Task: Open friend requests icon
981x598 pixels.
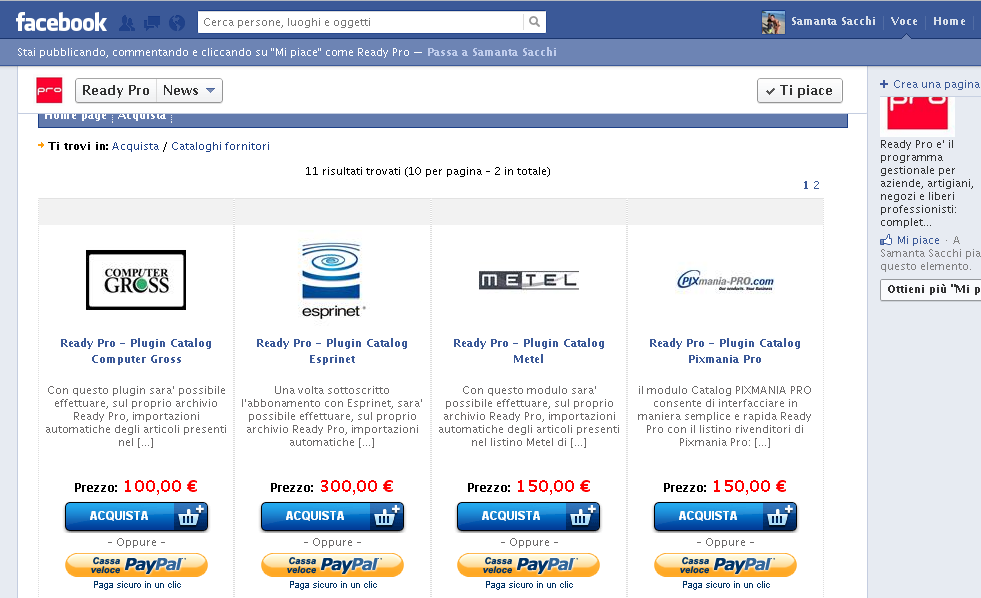Action: [x=127, y=23]
